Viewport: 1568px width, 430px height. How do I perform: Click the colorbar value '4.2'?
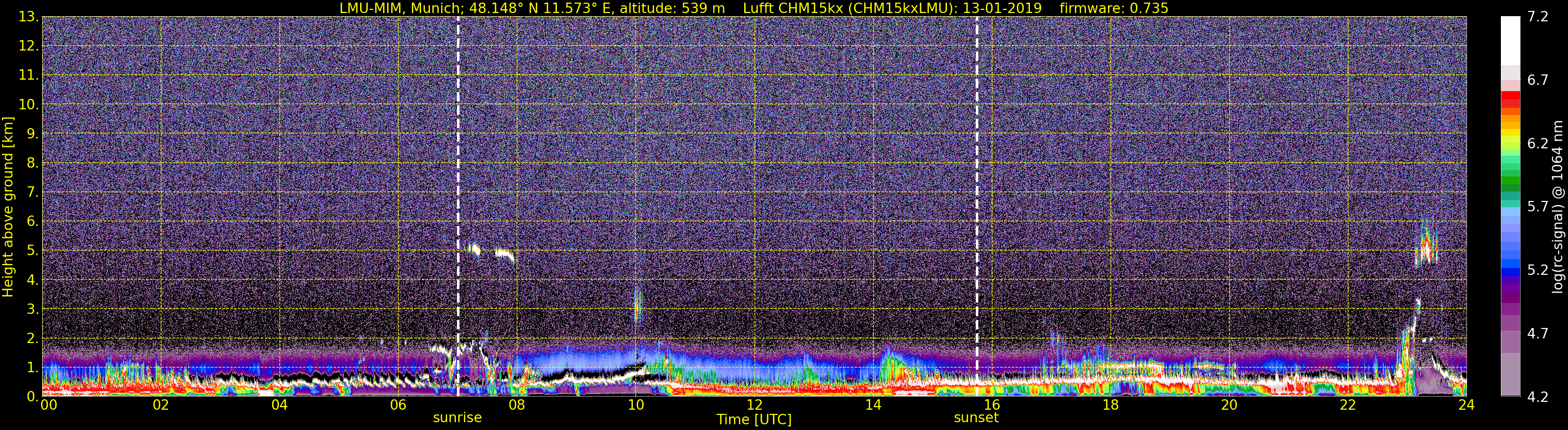pos(1538,397)
